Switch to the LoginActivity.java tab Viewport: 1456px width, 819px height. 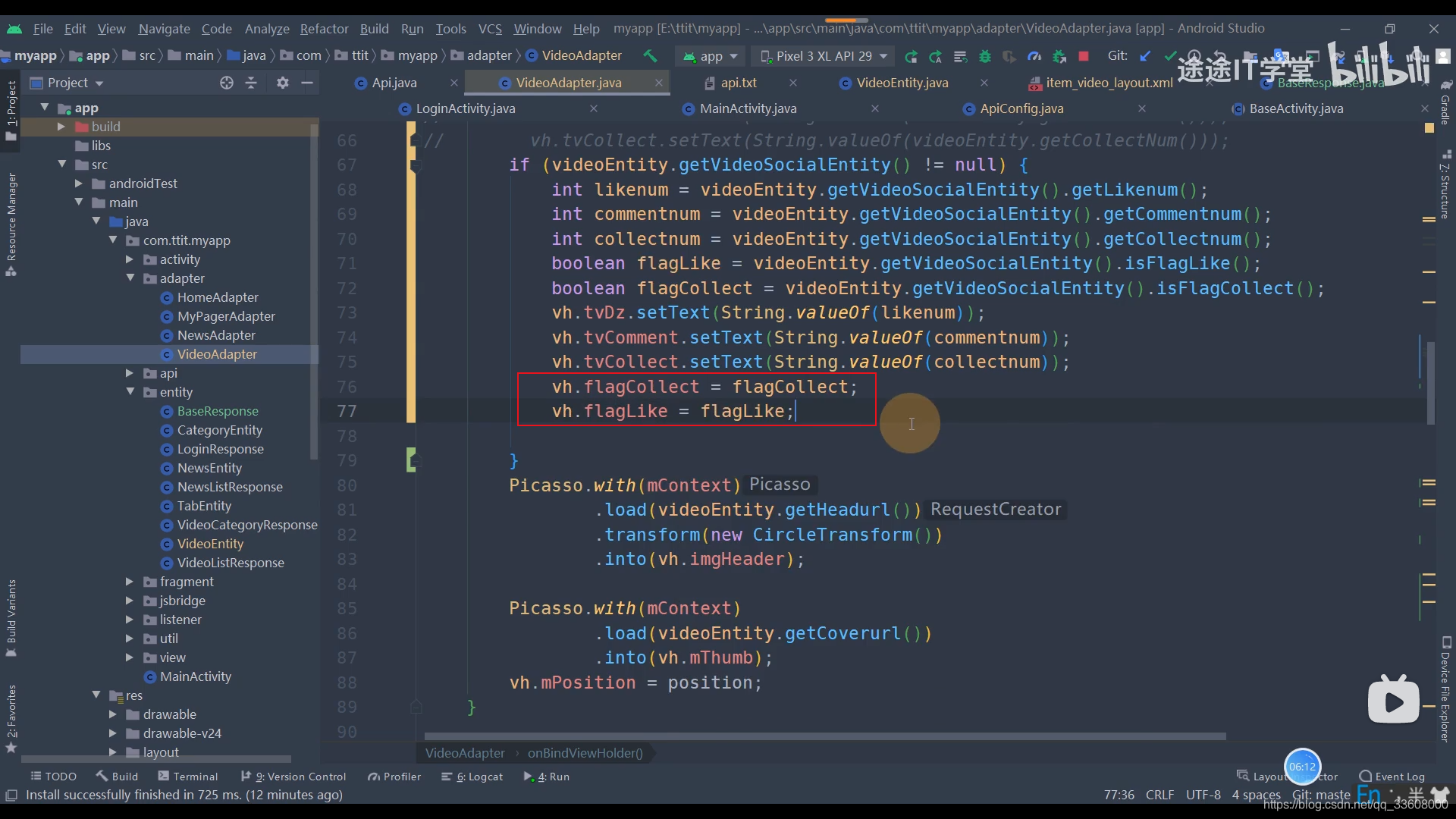pyautogui.click(x=466, y=108)
